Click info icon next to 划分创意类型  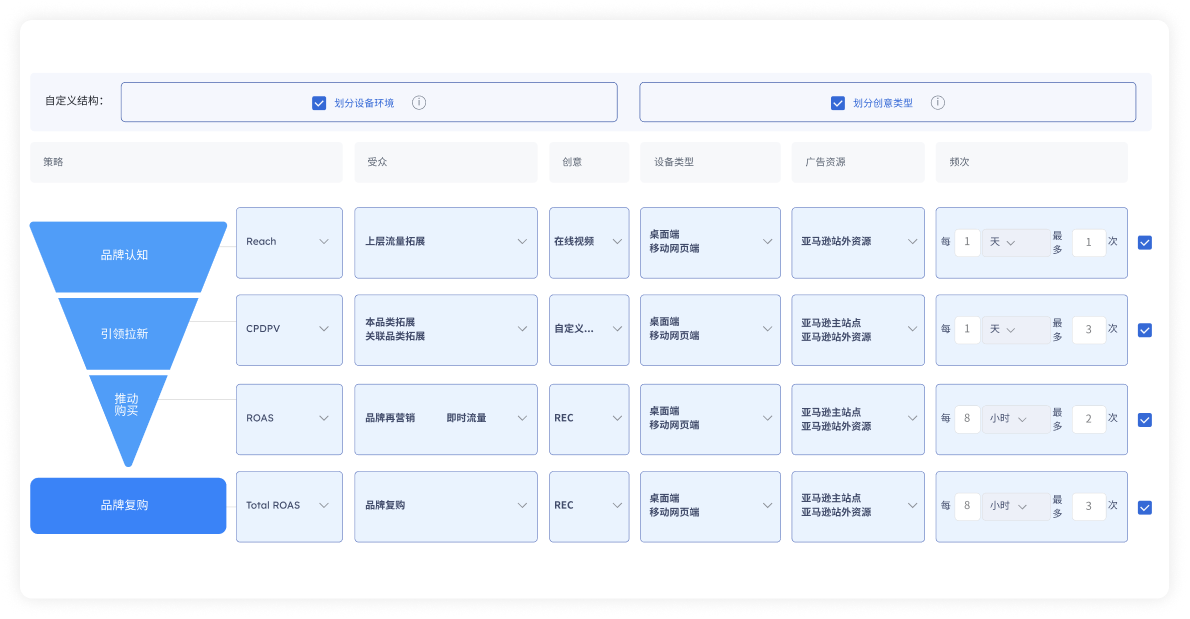pyautogui.click(x=937, y=103)
